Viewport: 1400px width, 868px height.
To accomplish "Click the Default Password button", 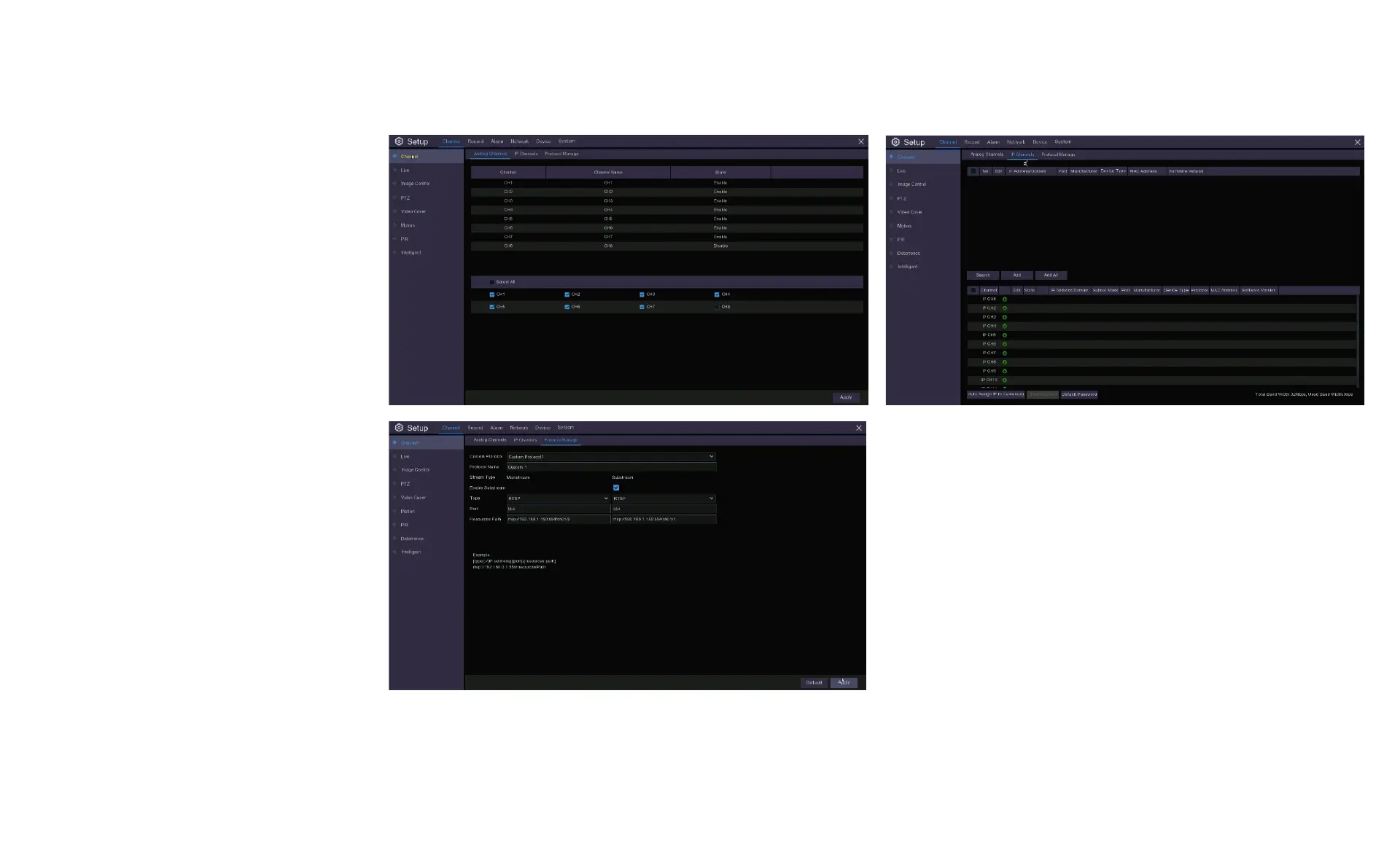I will tap(1079, 394).
